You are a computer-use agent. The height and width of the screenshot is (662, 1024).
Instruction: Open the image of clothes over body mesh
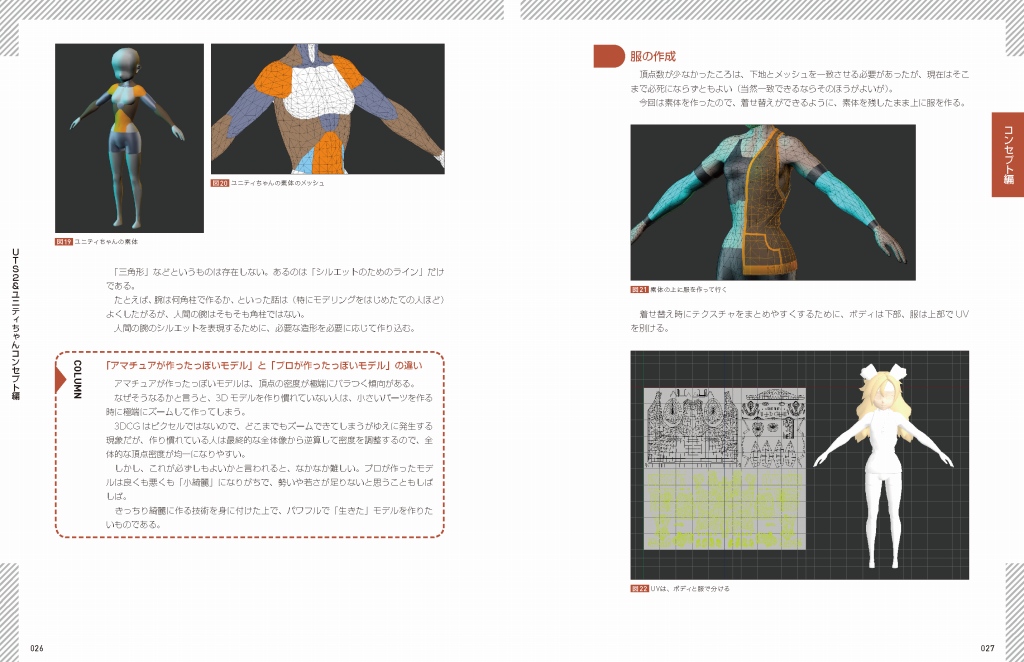coord(773,202)
